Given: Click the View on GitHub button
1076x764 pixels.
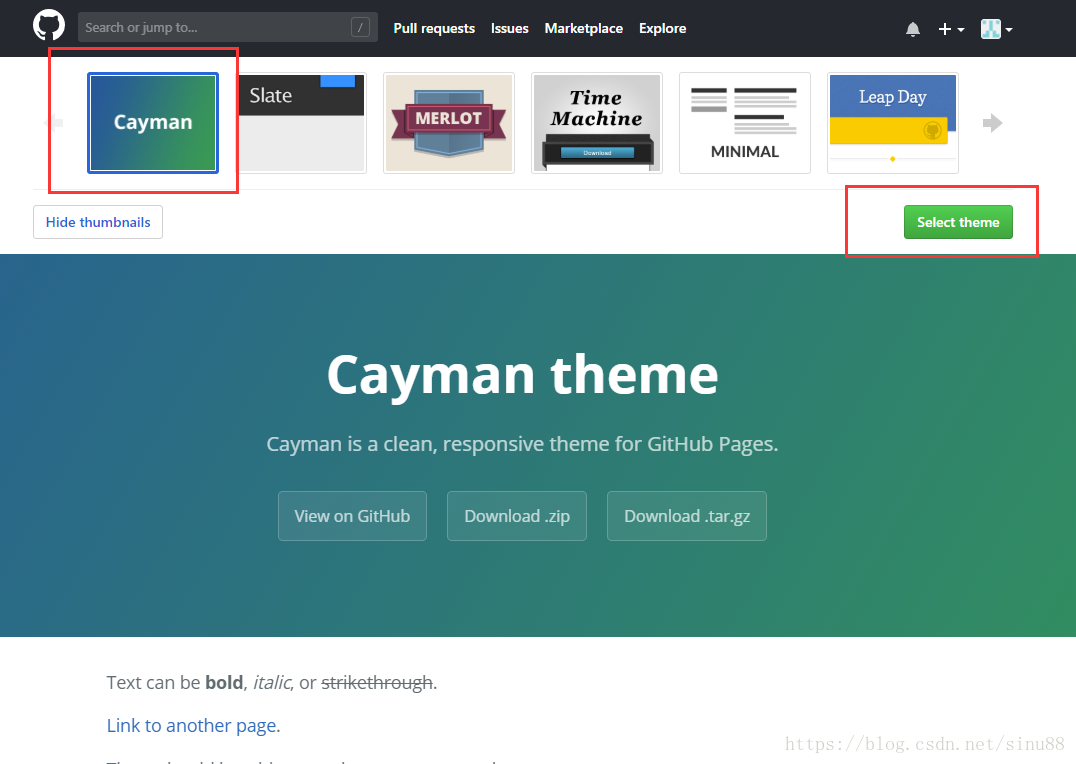Looking at the screenshot, I should point(352,516).
